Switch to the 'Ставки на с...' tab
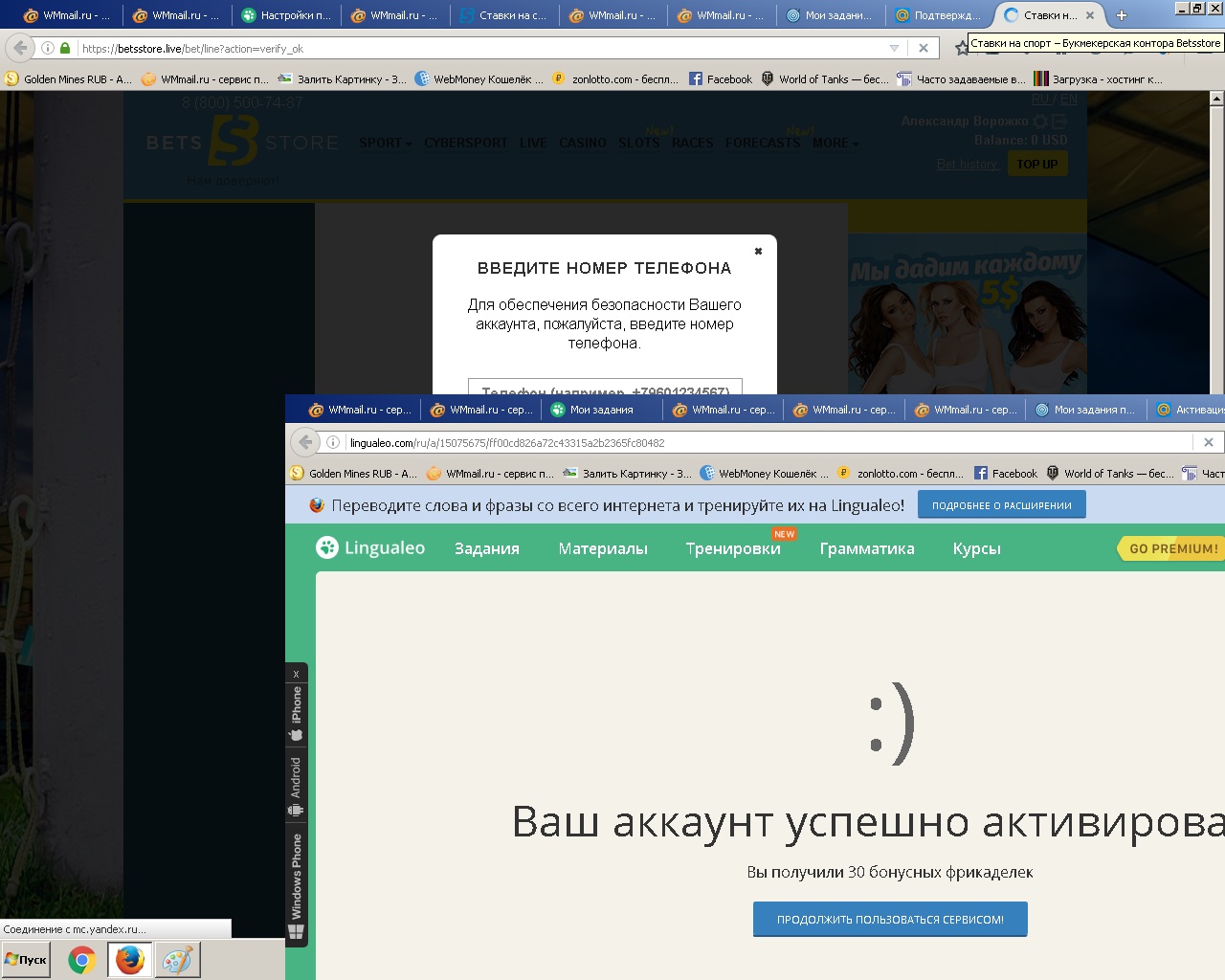This screenshot has height=980, width=1225. [x=503, y=15]
